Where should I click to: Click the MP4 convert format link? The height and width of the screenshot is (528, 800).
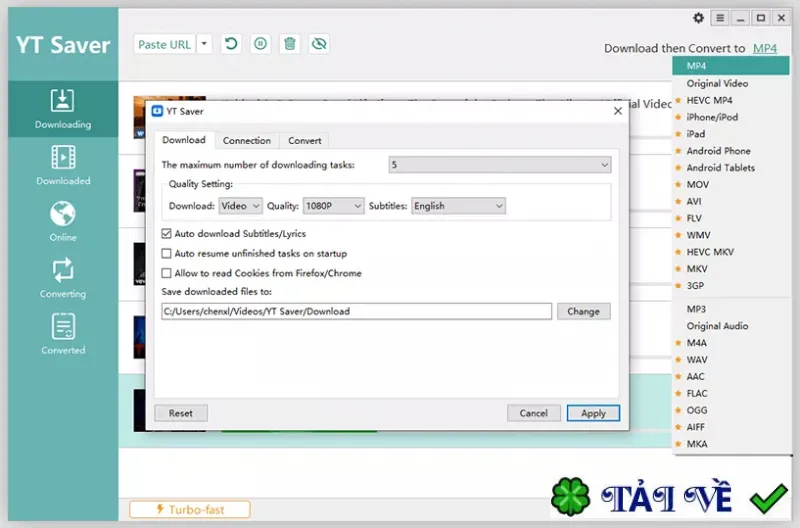[x=765, y=48]
